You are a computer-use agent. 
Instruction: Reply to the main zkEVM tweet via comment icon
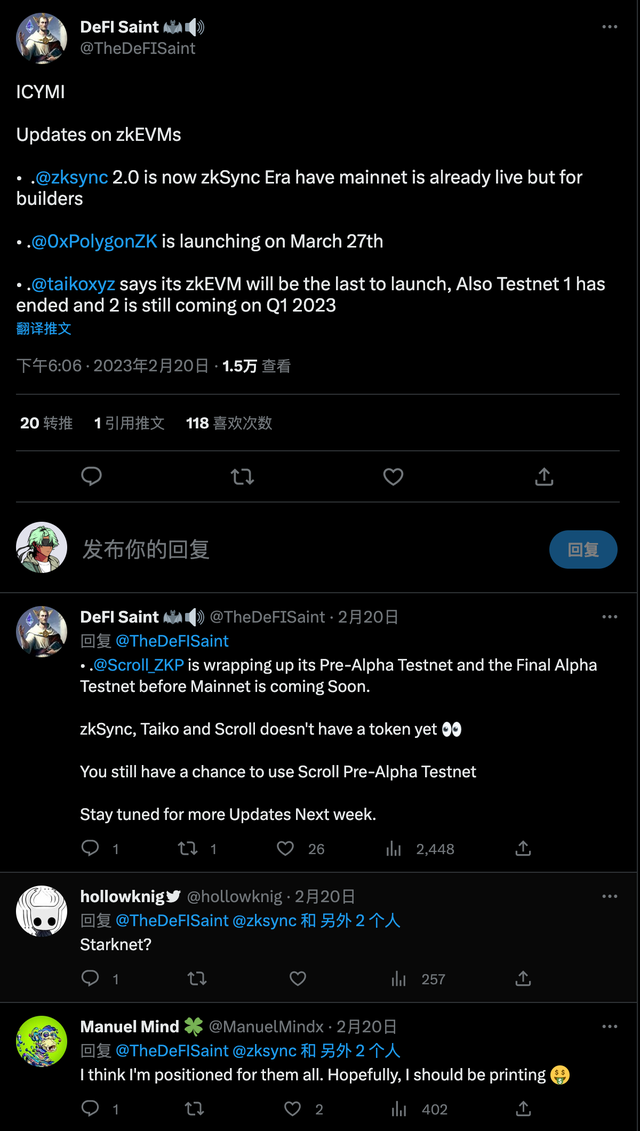click(x=91, y=477)
